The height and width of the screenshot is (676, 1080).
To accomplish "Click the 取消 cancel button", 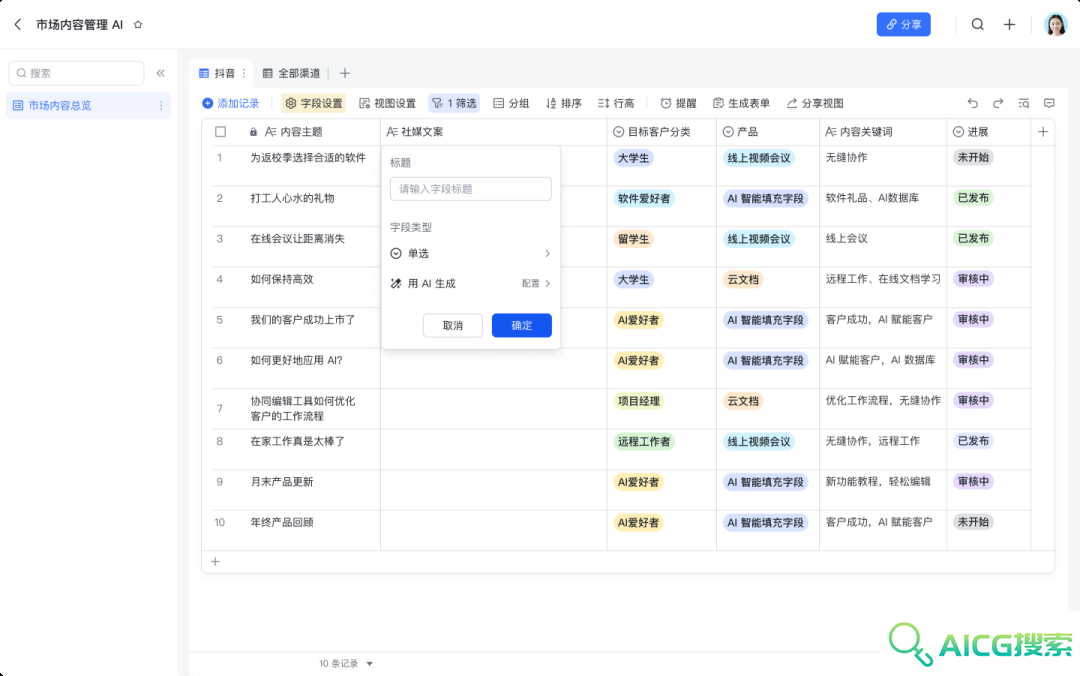I will point(453,325).
